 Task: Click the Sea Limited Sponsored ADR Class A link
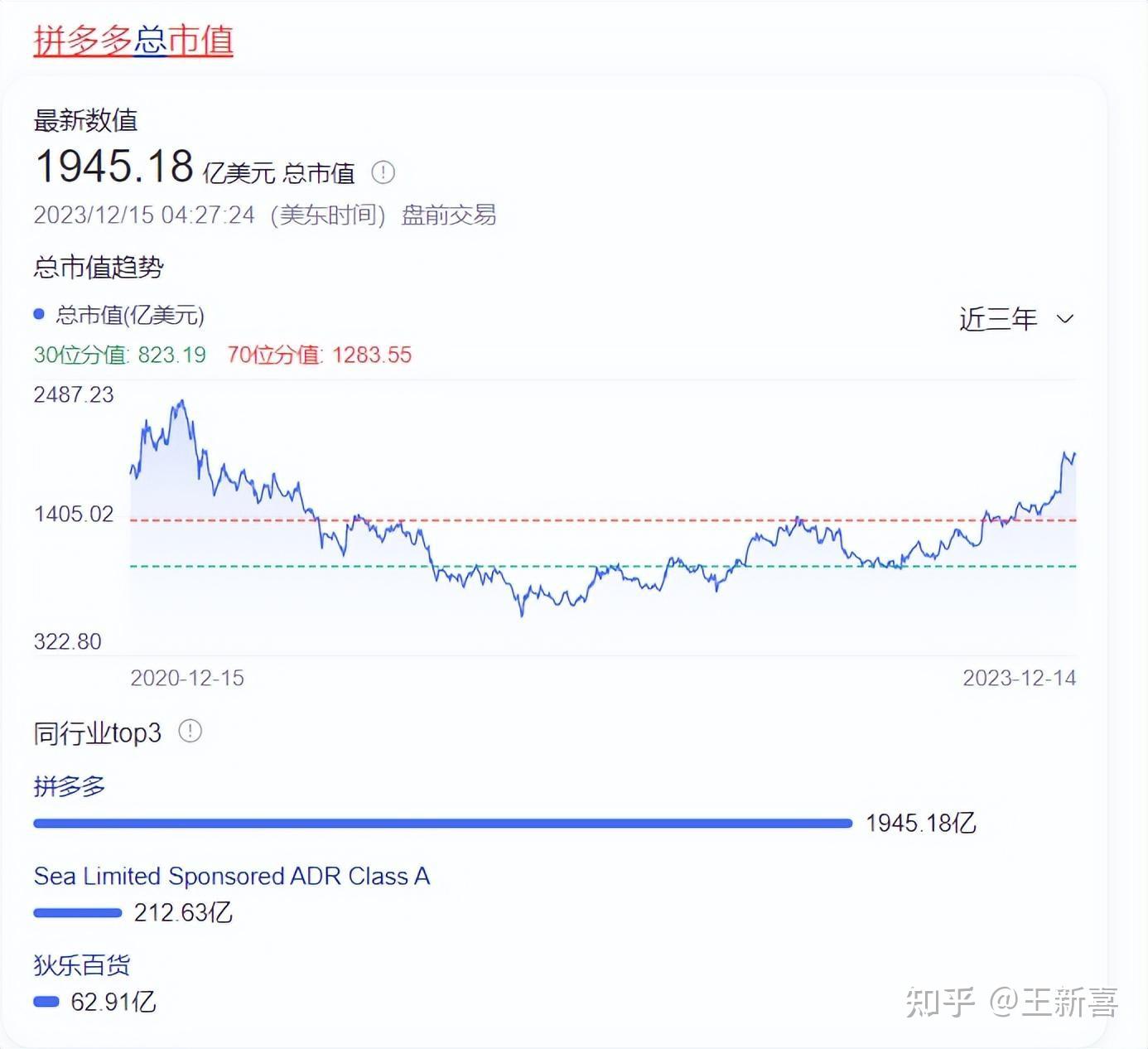point(231,876)
